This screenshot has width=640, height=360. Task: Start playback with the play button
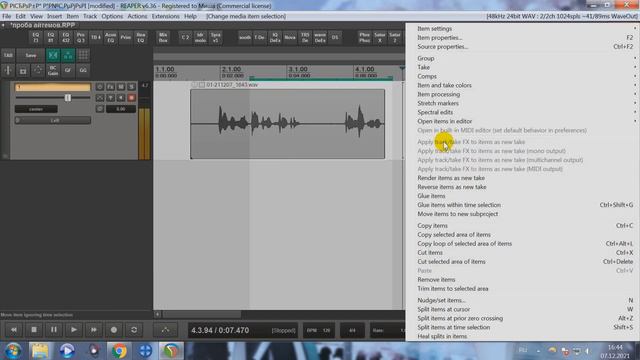point(74,330)
